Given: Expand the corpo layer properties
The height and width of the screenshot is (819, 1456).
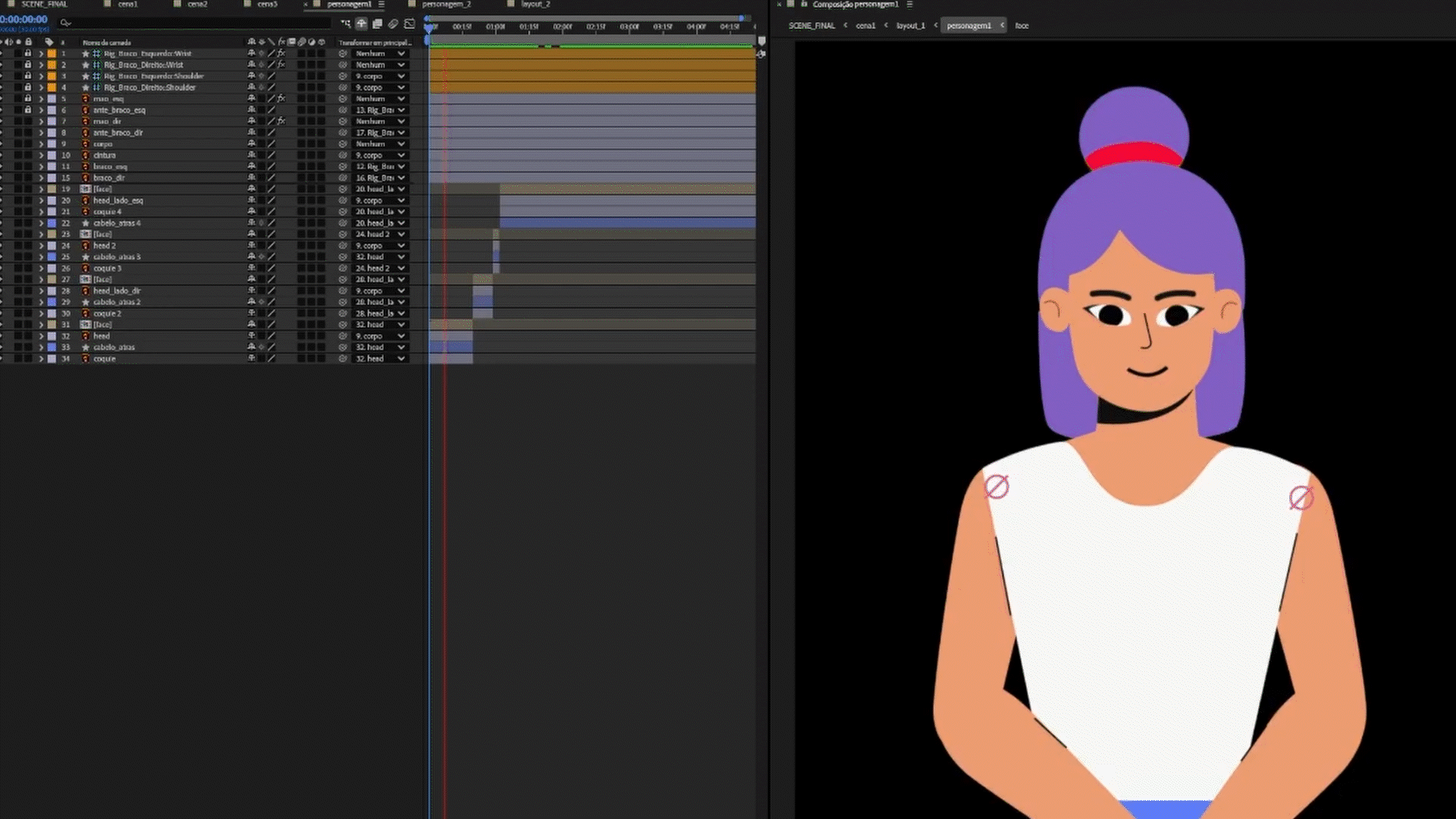Looking at the screenshot, I should 41,144.
